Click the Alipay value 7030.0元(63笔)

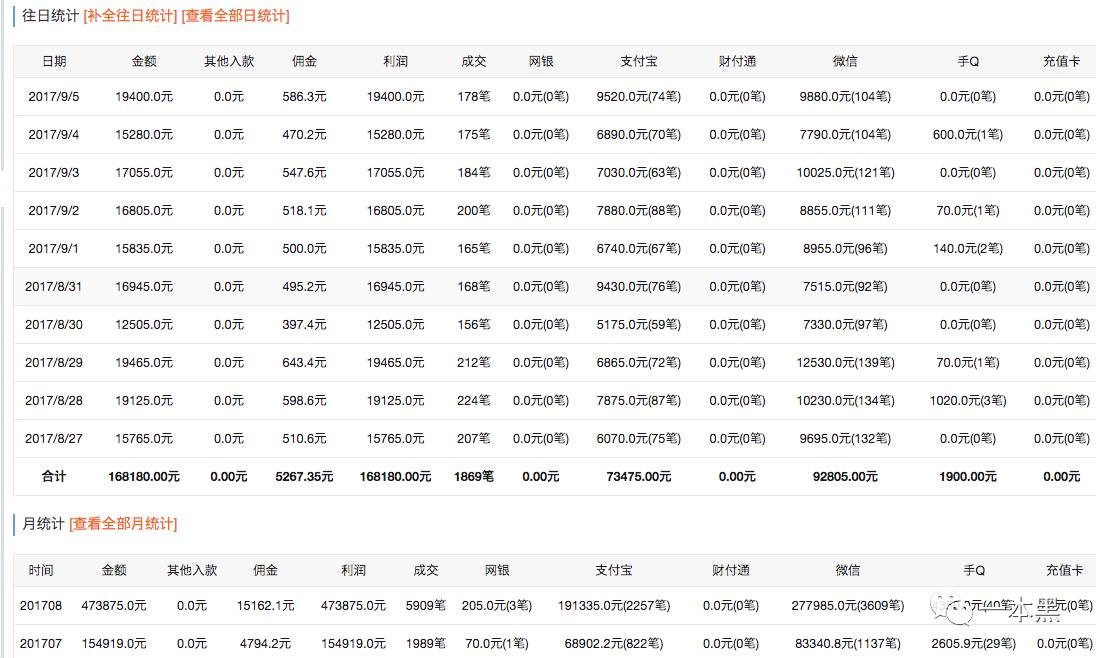[x=638, y=173]
